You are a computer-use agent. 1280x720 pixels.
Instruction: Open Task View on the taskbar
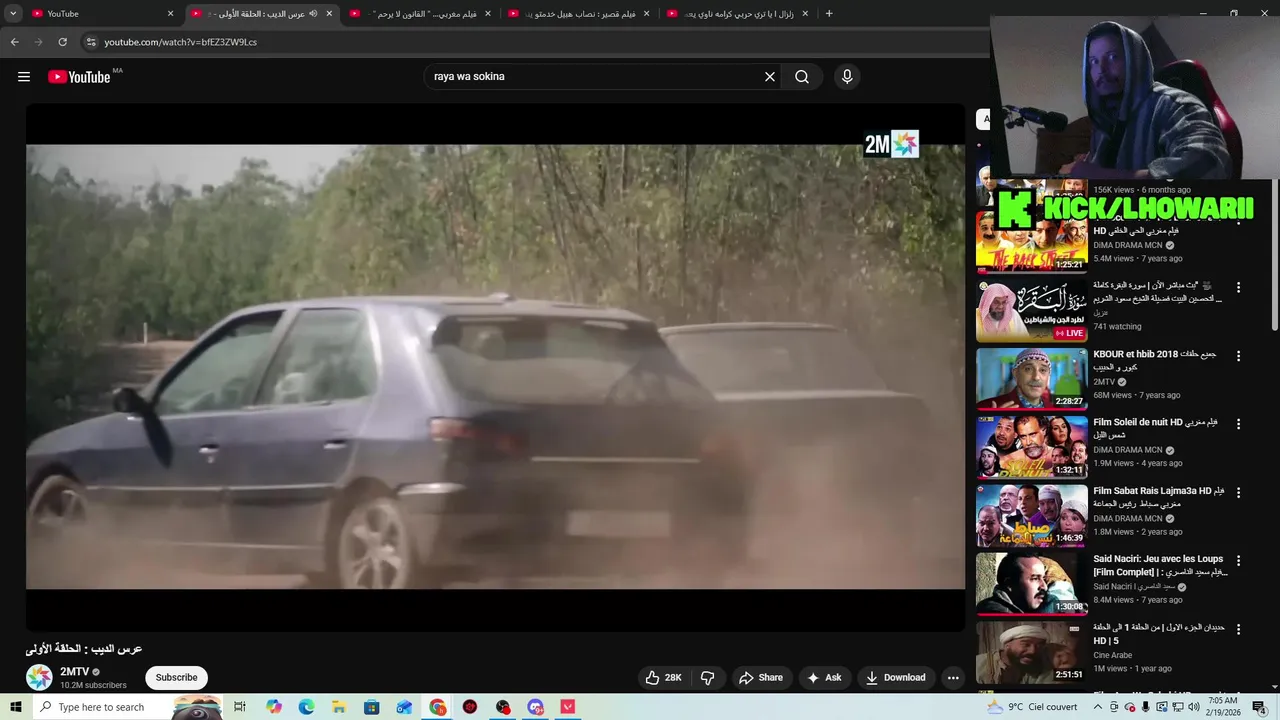coord(240,707)
